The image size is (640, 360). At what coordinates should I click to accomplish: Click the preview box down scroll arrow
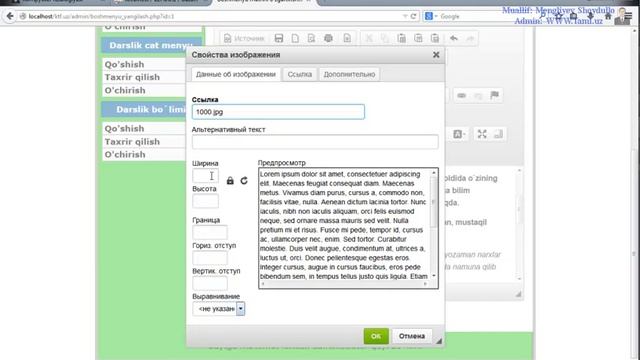pos(433,276)
